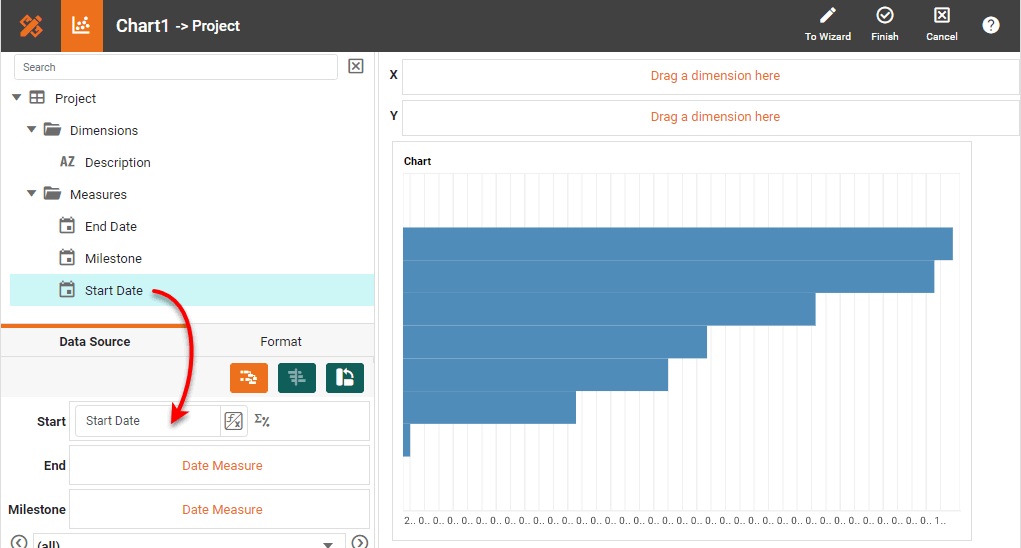
Task: Collapse the Project tree node
Action: tap(16, 98)
